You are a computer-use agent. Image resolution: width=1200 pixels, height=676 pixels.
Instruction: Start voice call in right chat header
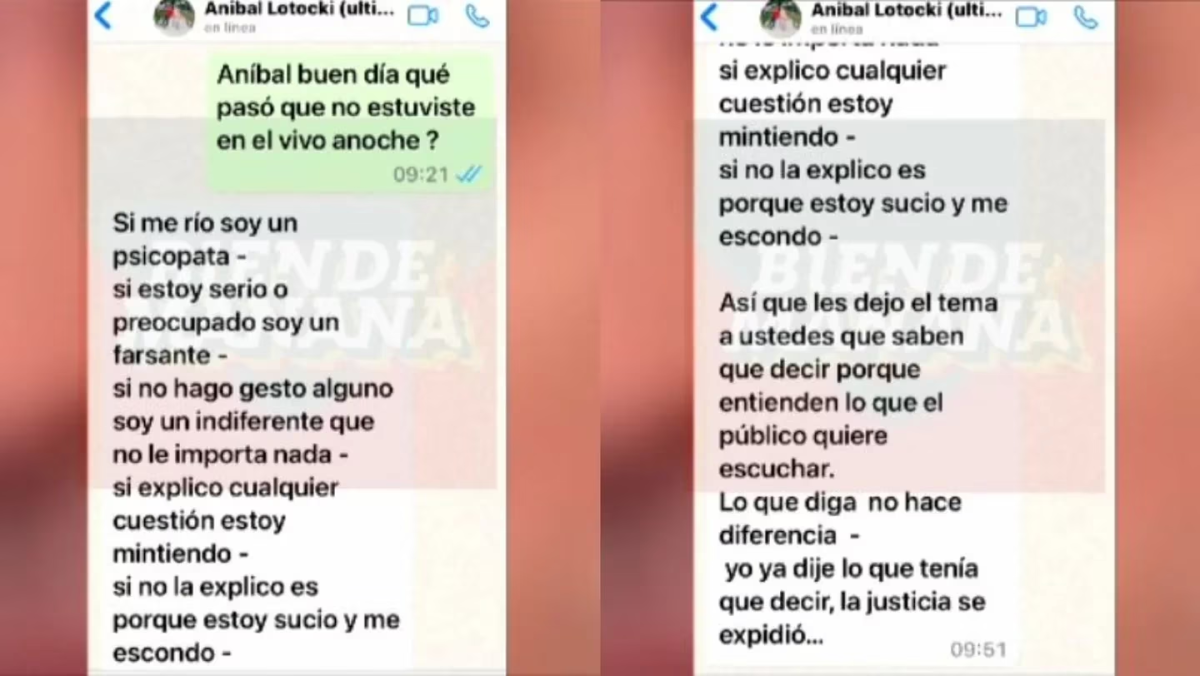(1085, 16)
